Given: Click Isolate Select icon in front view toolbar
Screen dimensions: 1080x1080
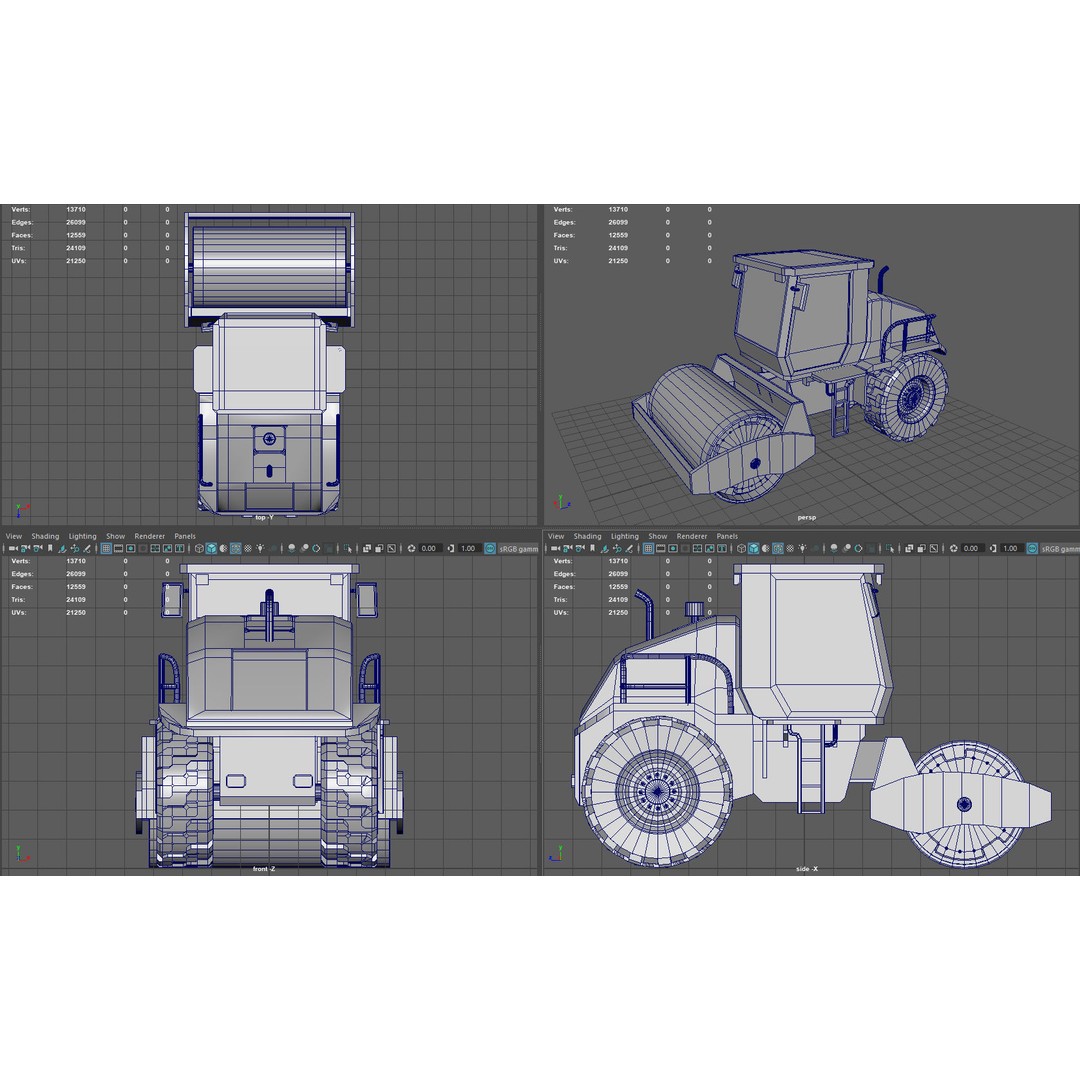Looking at the screenshot, I should point(348,548).
